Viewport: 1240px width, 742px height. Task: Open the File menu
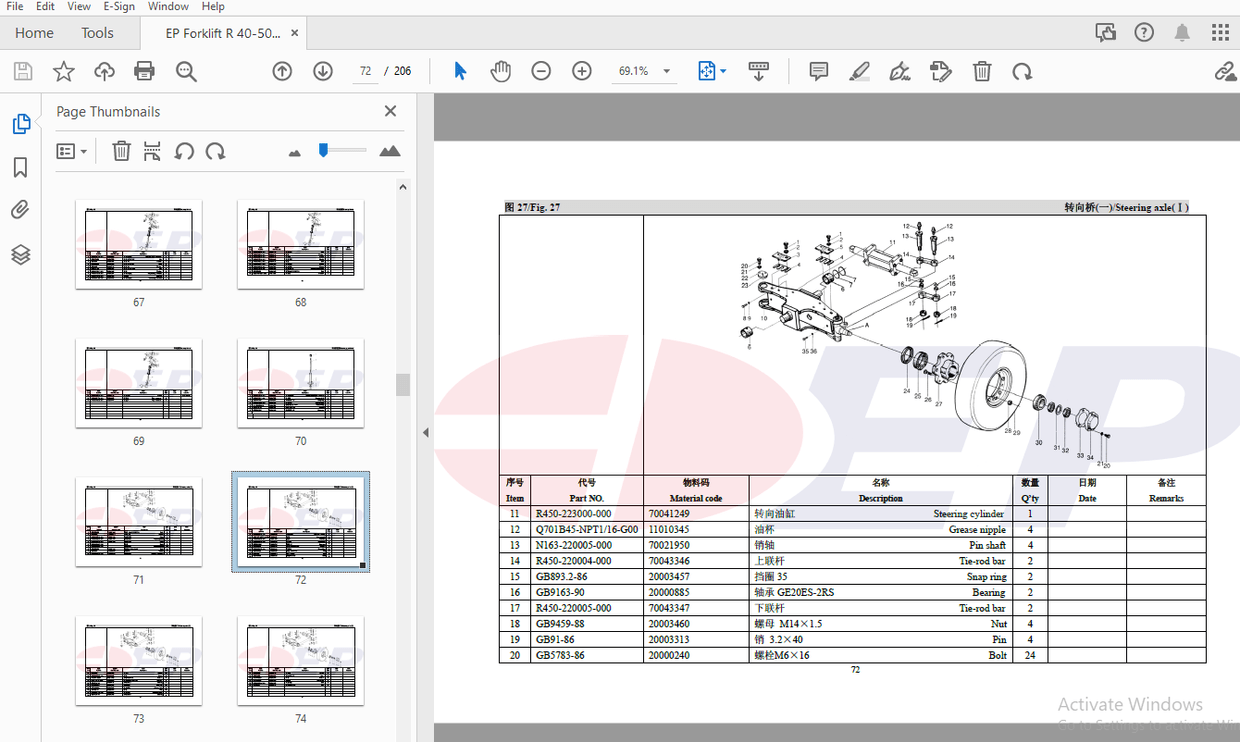tap(15, 7)
